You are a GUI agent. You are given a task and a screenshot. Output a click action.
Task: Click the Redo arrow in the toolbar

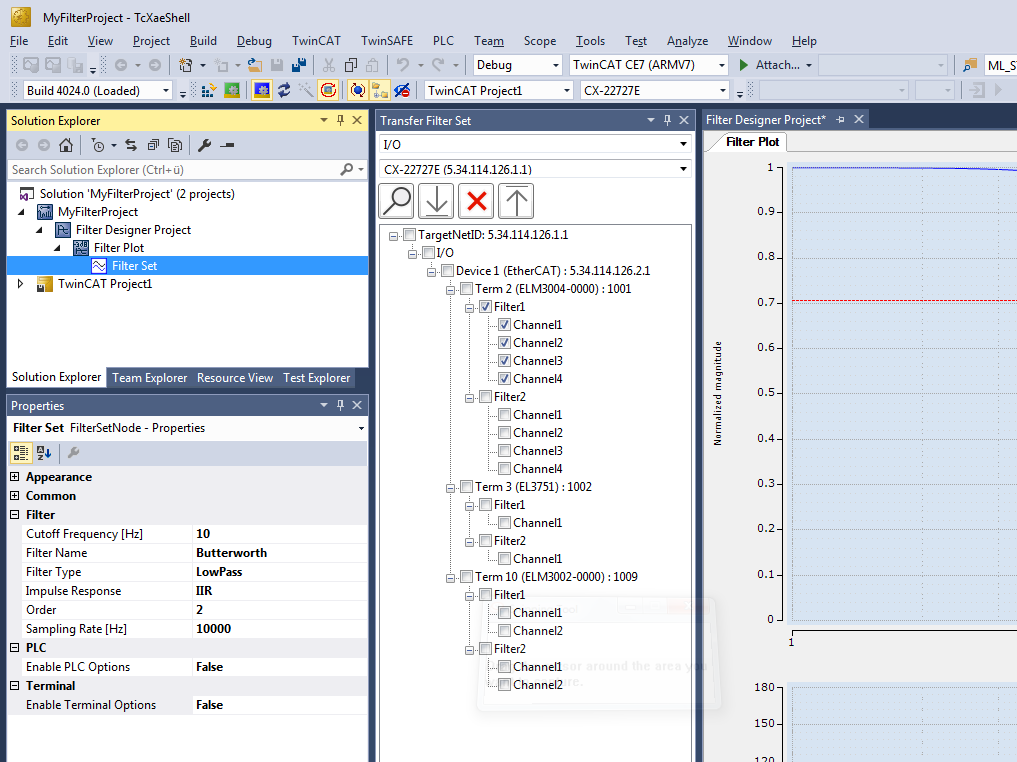(x=439, y=65)
